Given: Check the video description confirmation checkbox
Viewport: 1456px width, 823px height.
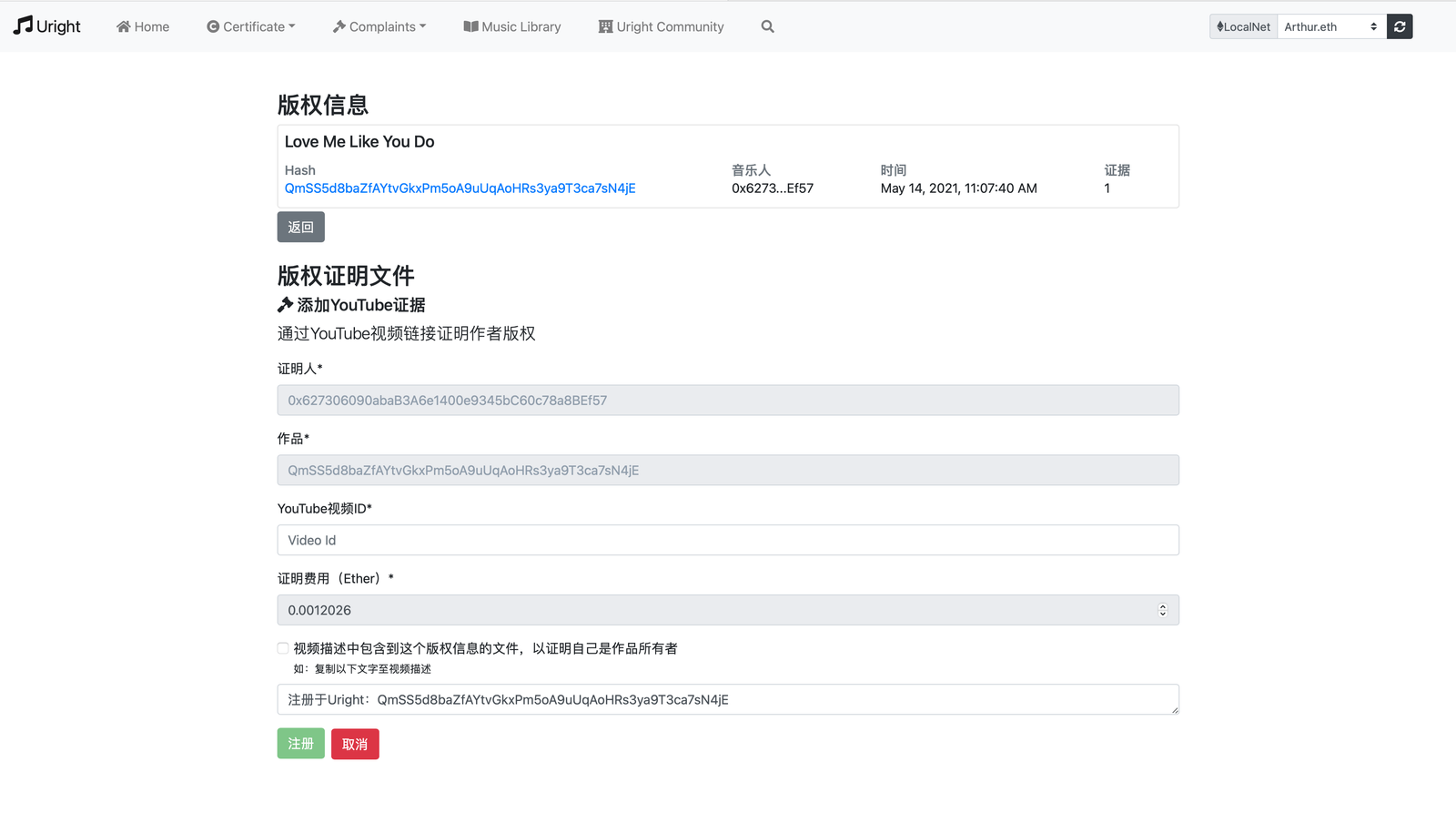Looking at the screenshot, I should click(283, 648).
